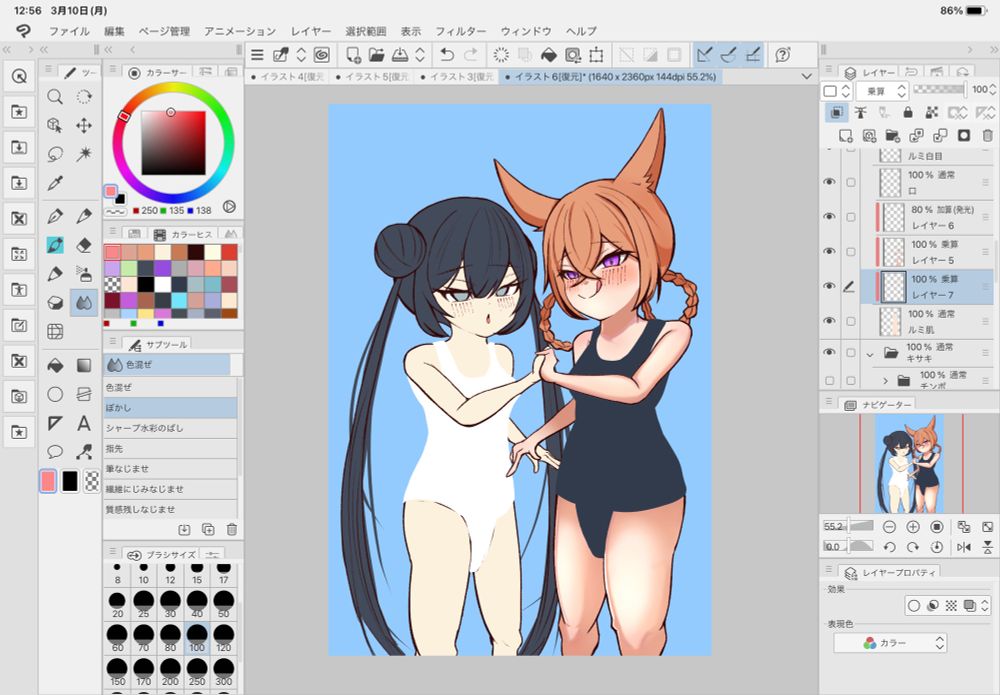Open the blending mode 乗算 dropdown
The image size is (1000, 695).
coord(881,91)
